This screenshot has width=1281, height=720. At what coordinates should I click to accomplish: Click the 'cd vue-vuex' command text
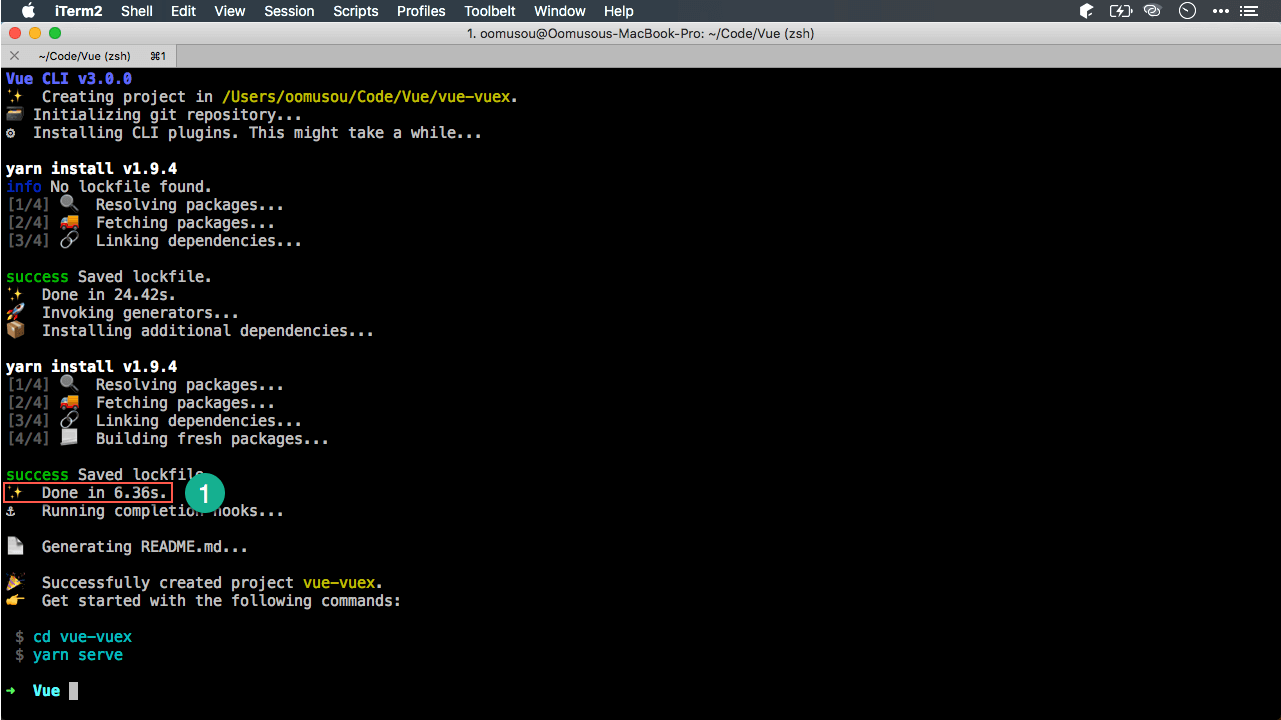pos(82,637)
